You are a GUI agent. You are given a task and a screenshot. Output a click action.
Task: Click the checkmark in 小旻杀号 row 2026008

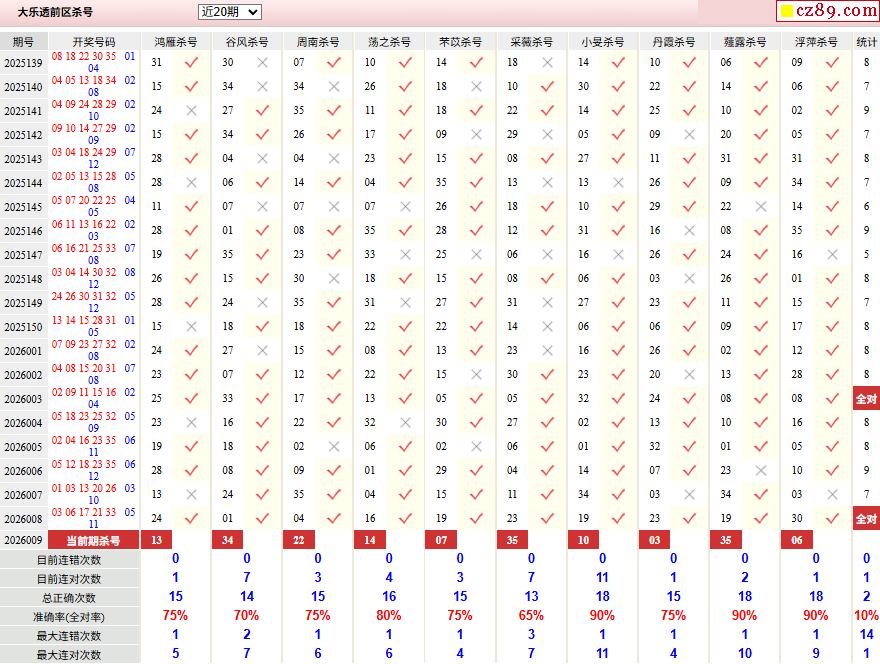[618, 518]
